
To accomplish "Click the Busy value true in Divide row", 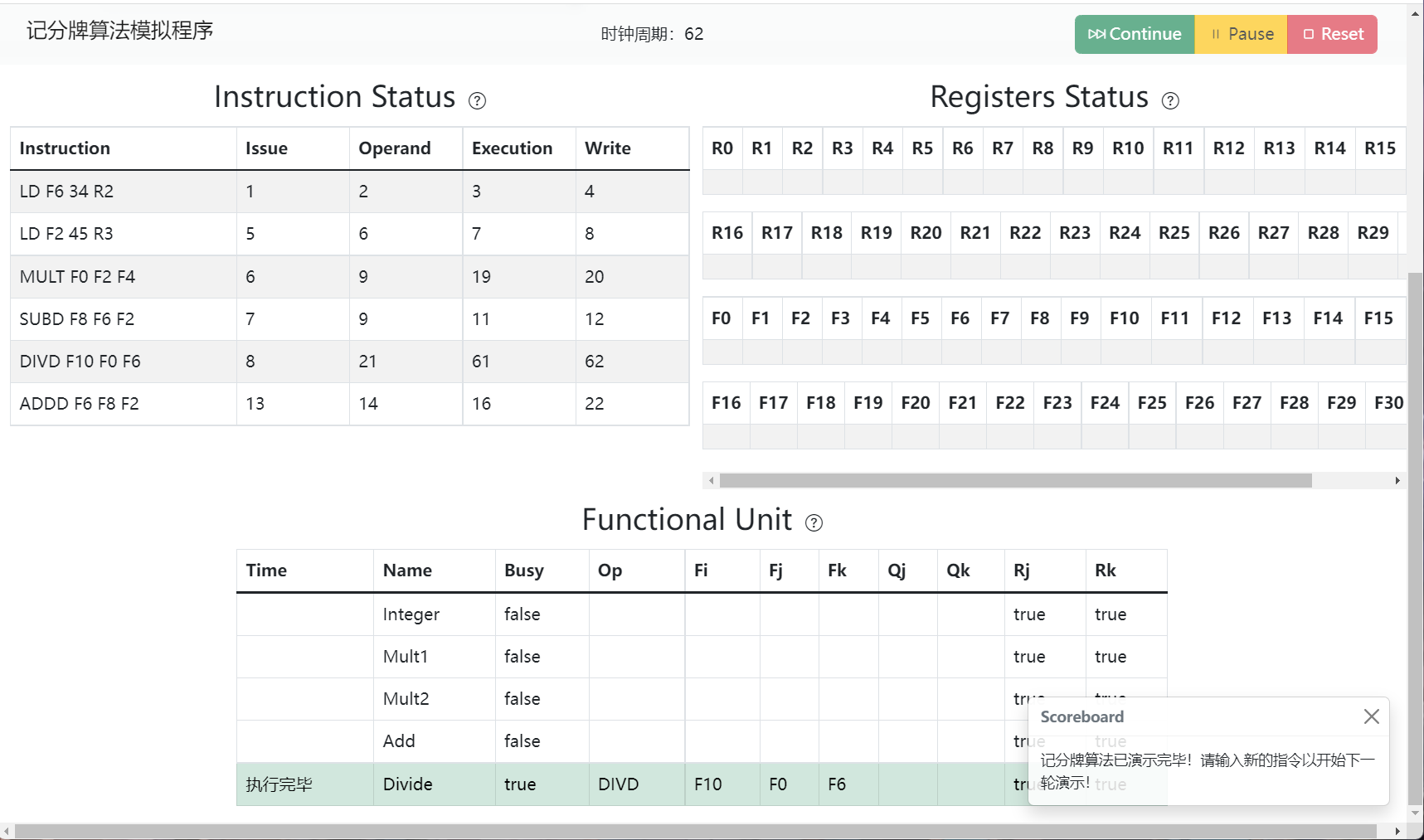I will 520,784.
